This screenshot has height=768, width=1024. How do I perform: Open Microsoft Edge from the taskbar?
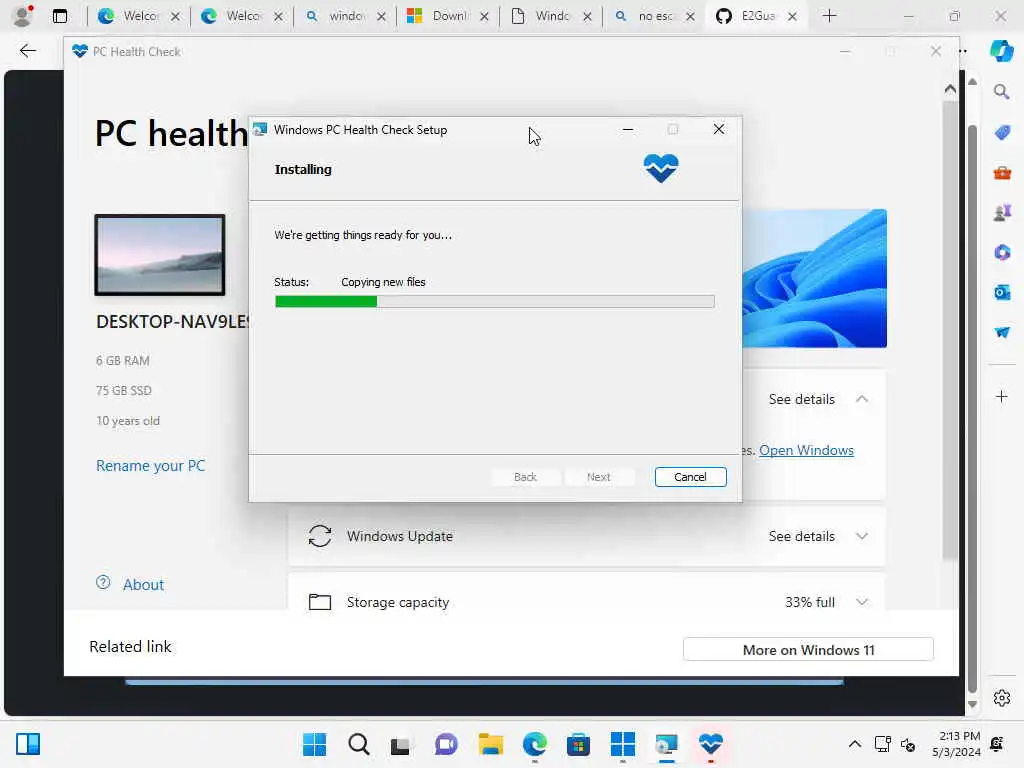pos(534,744)
